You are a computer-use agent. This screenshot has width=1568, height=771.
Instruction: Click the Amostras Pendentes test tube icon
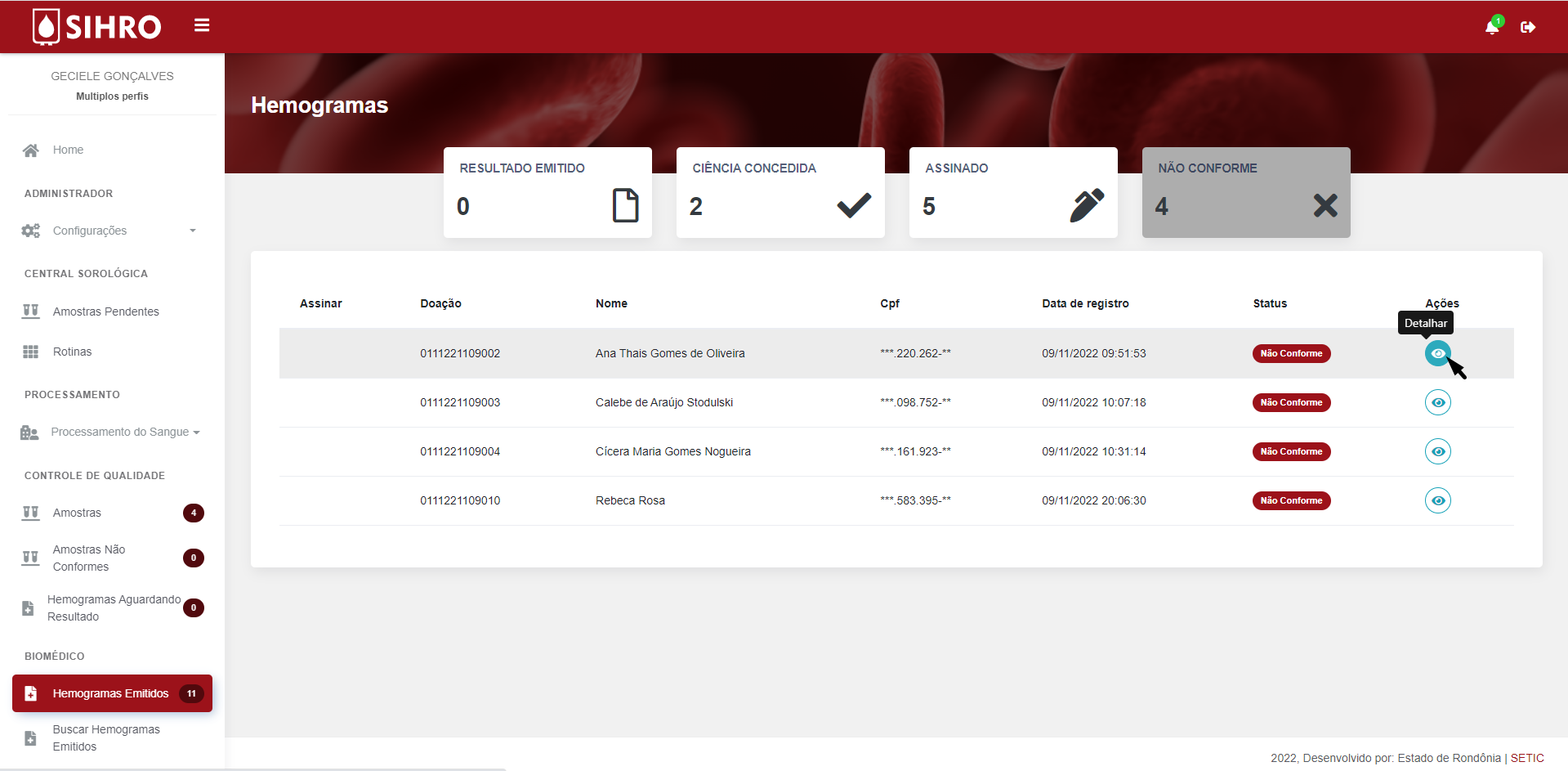click(x=30, y=312)
